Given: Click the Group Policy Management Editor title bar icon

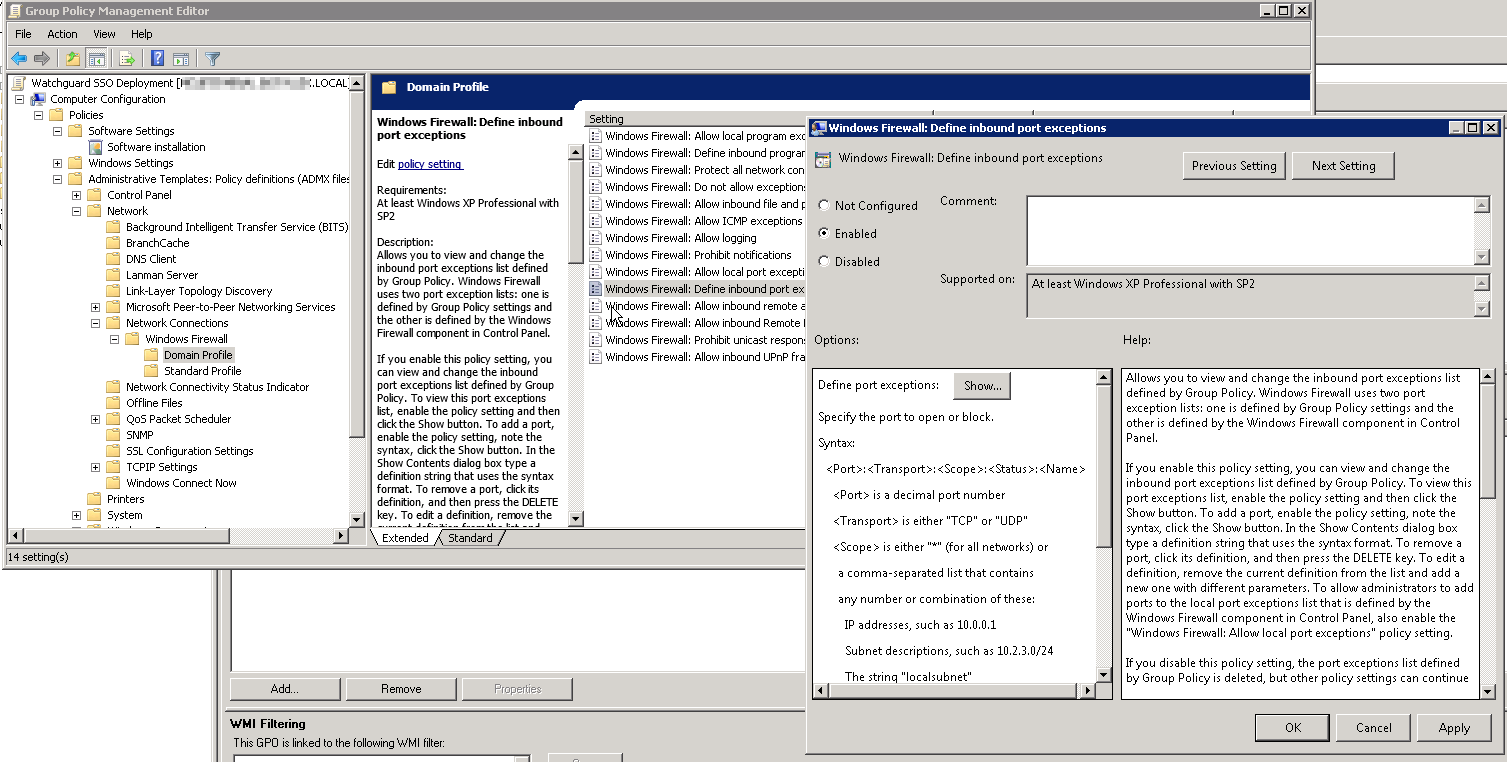Looking at the screenshot, I should pyautogui.click(x=13, y=11).
